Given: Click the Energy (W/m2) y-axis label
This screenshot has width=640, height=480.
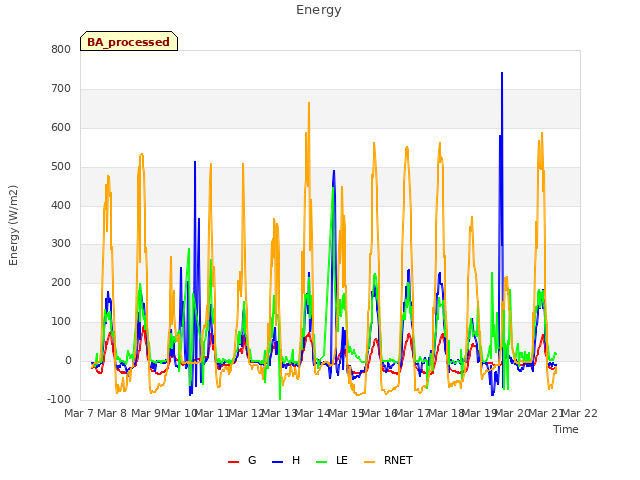Looking at the screenshot, I should [x=13, y=225].
